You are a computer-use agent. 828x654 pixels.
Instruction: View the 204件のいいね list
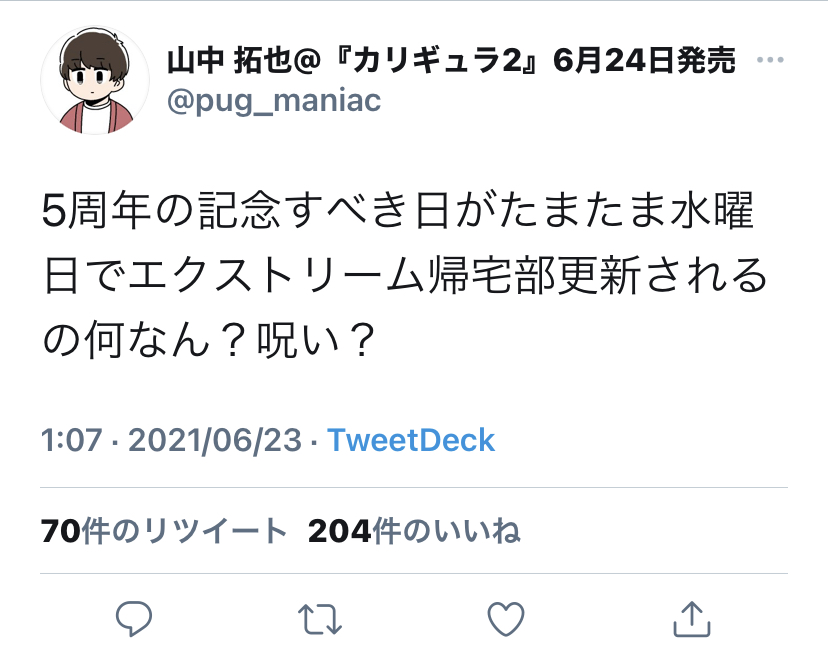pyautogui.click(x=414, y=530)
